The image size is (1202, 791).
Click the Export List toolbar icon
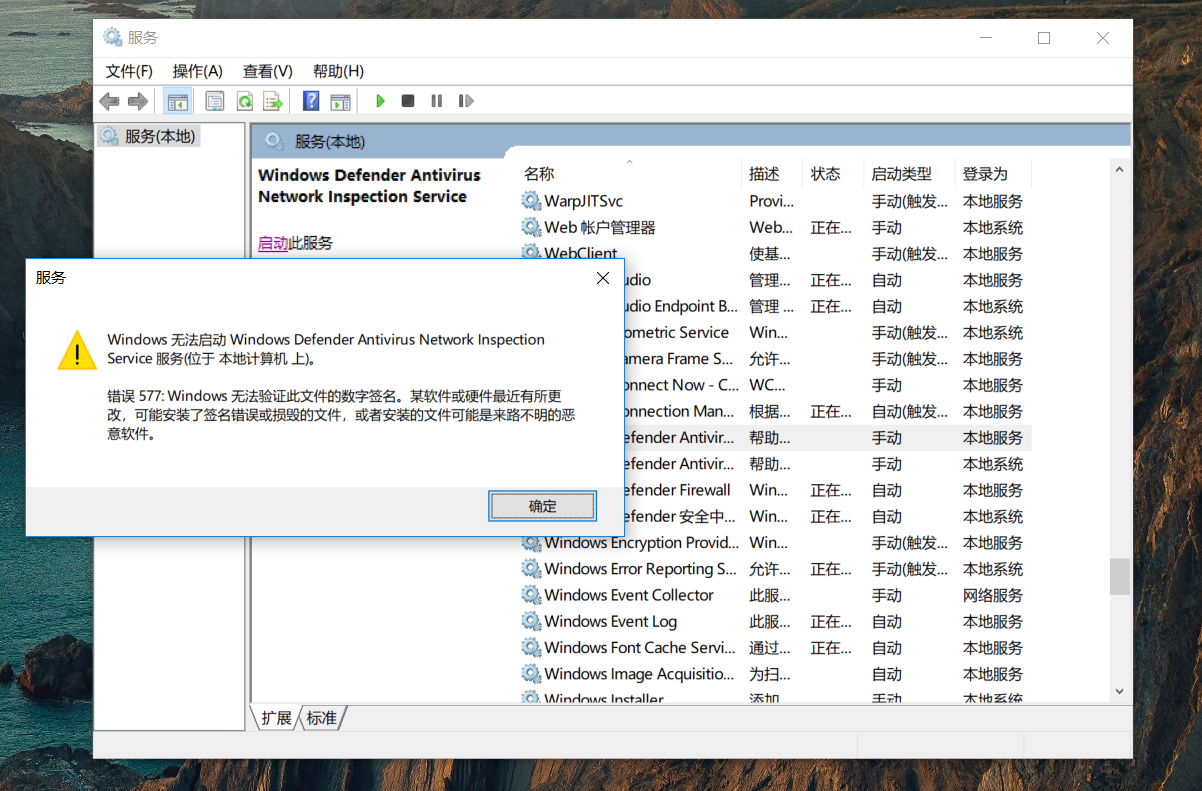(x=272, y=101)
